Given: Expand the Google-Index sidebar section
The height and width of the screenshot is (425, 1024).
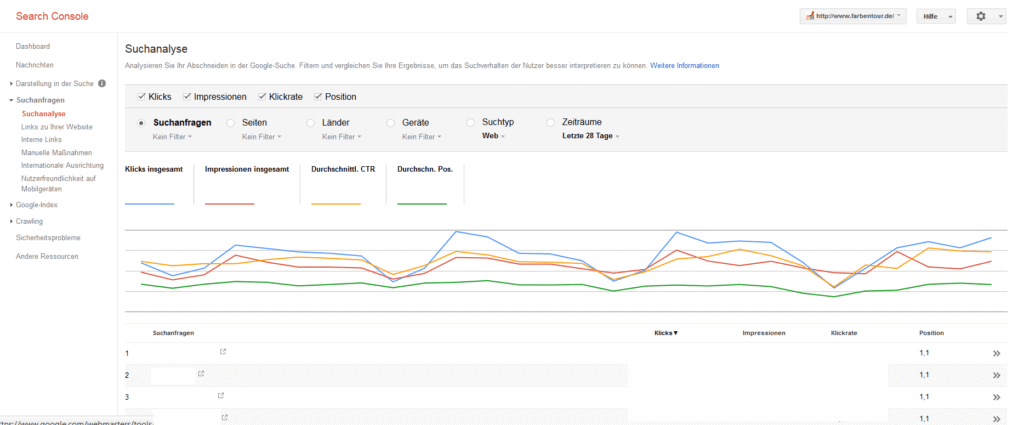Looking at the screenshot, I should (35, 204).
